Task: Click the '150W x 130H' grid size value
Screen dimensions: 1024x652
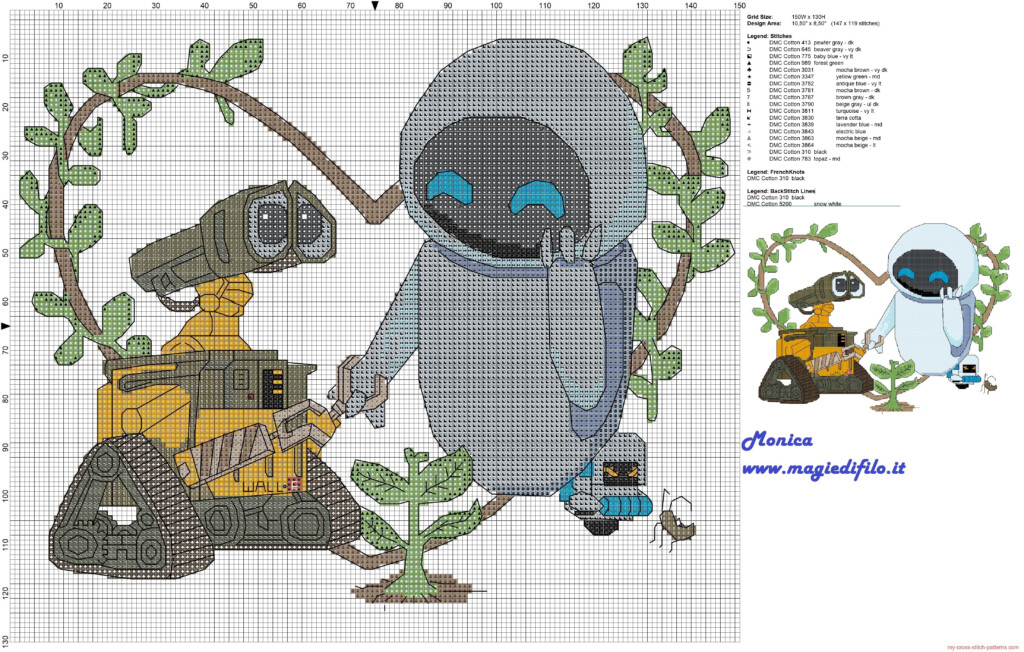Action: [x=808, y=17]
